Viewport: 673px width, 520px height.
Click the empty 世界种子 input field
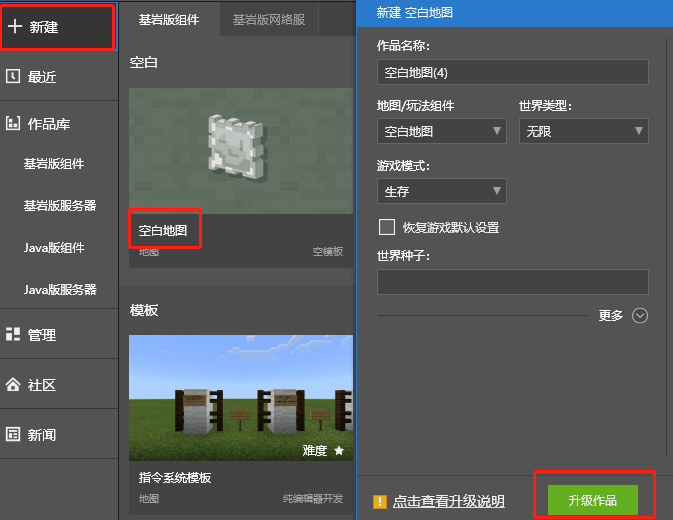[x=512, y=282]
